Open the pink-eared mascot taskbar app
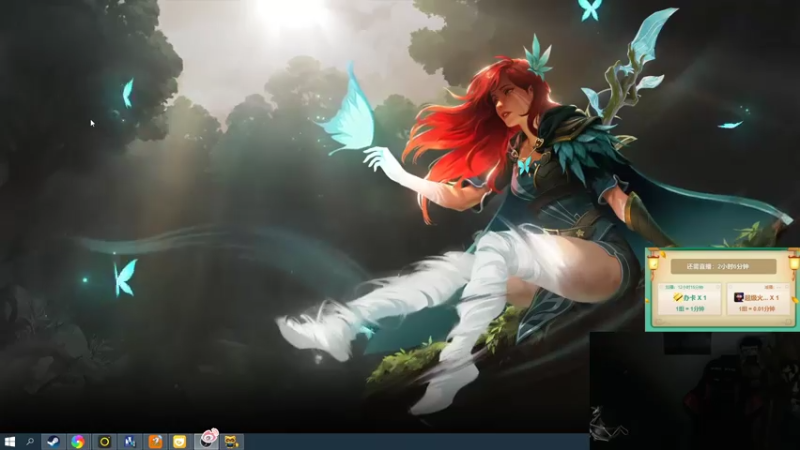This screenshot has width=800, height=450. (207, 439)
